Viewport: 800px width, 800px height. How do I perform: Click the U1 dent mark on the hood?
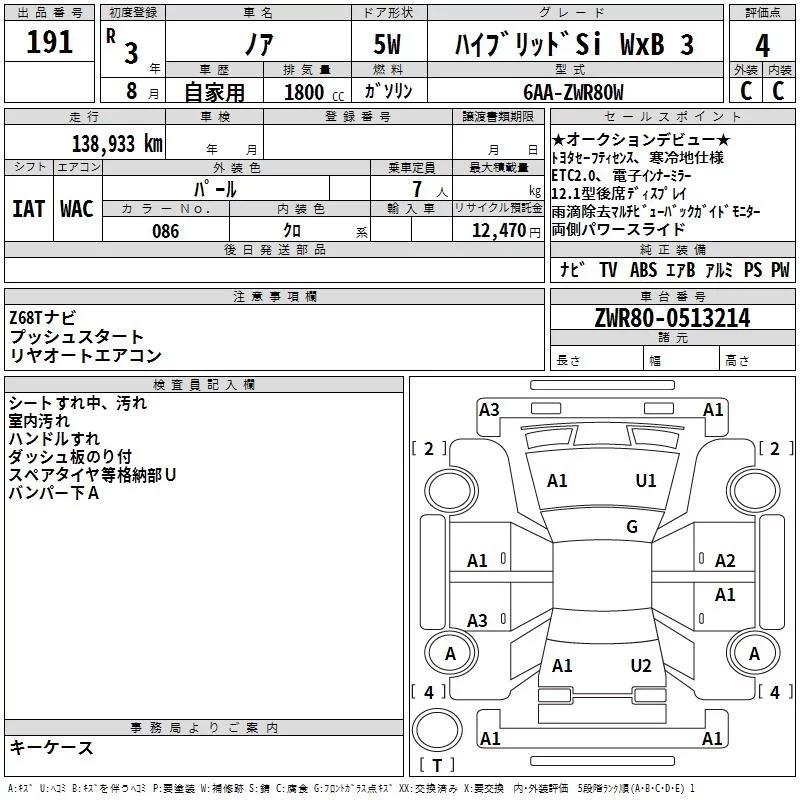point(645,480)
